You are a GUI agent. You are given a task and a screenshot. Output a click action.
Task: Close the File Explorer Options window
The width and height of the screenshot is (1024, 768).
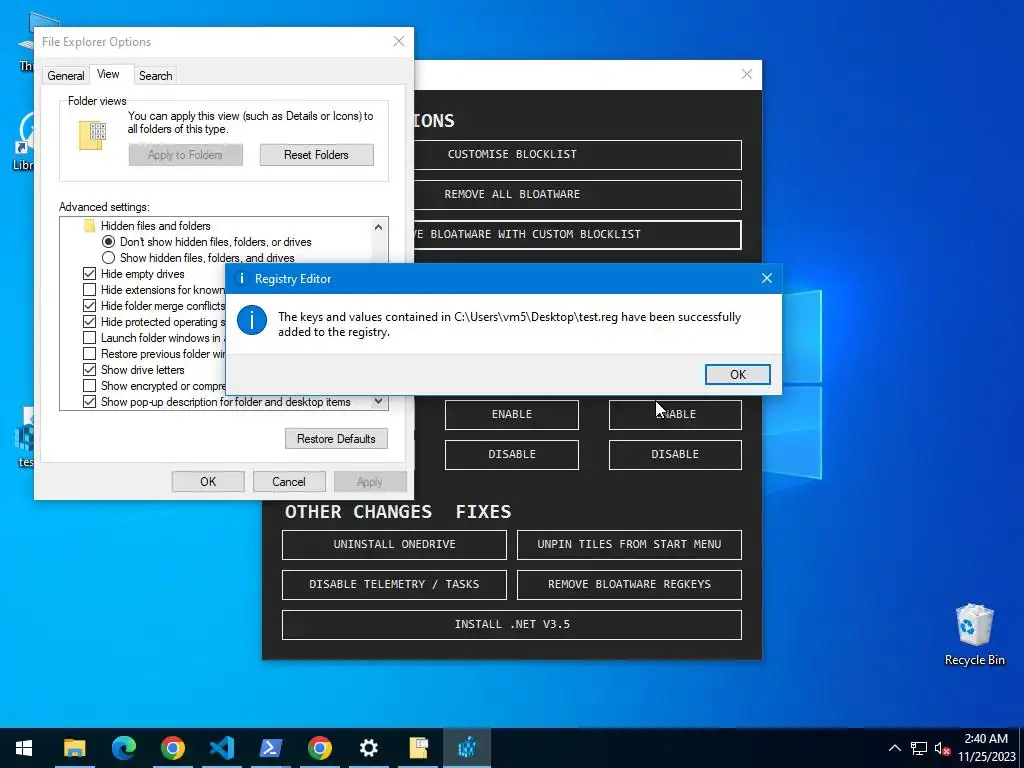(398, 41)
